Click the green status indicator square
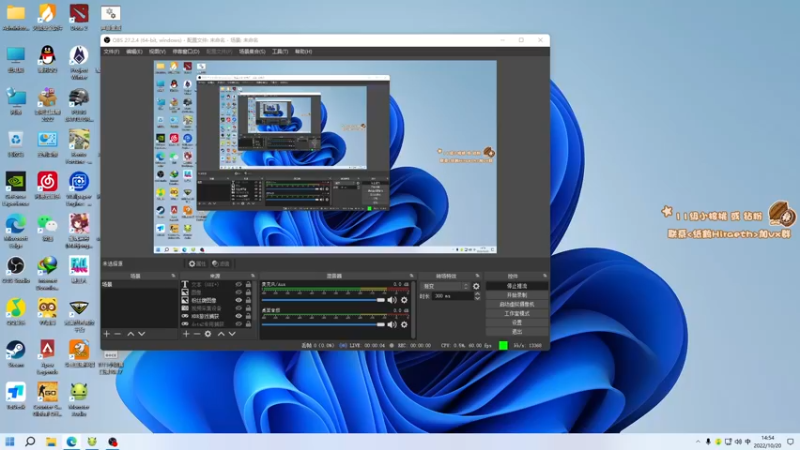800x450 pixels. (x=503, y=345)
